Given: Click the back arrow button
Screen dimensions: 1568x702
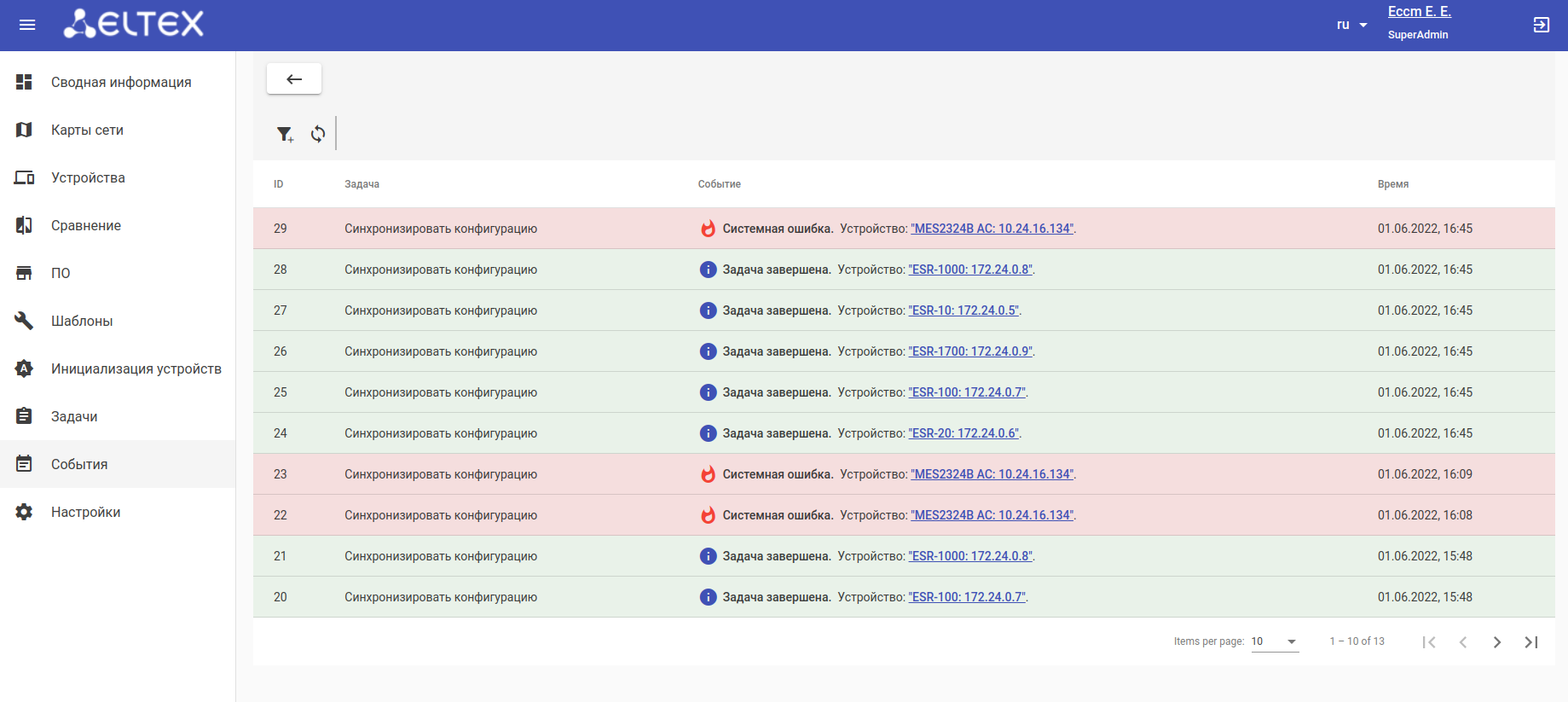Looking at the screenshot, I should point(294,79).
